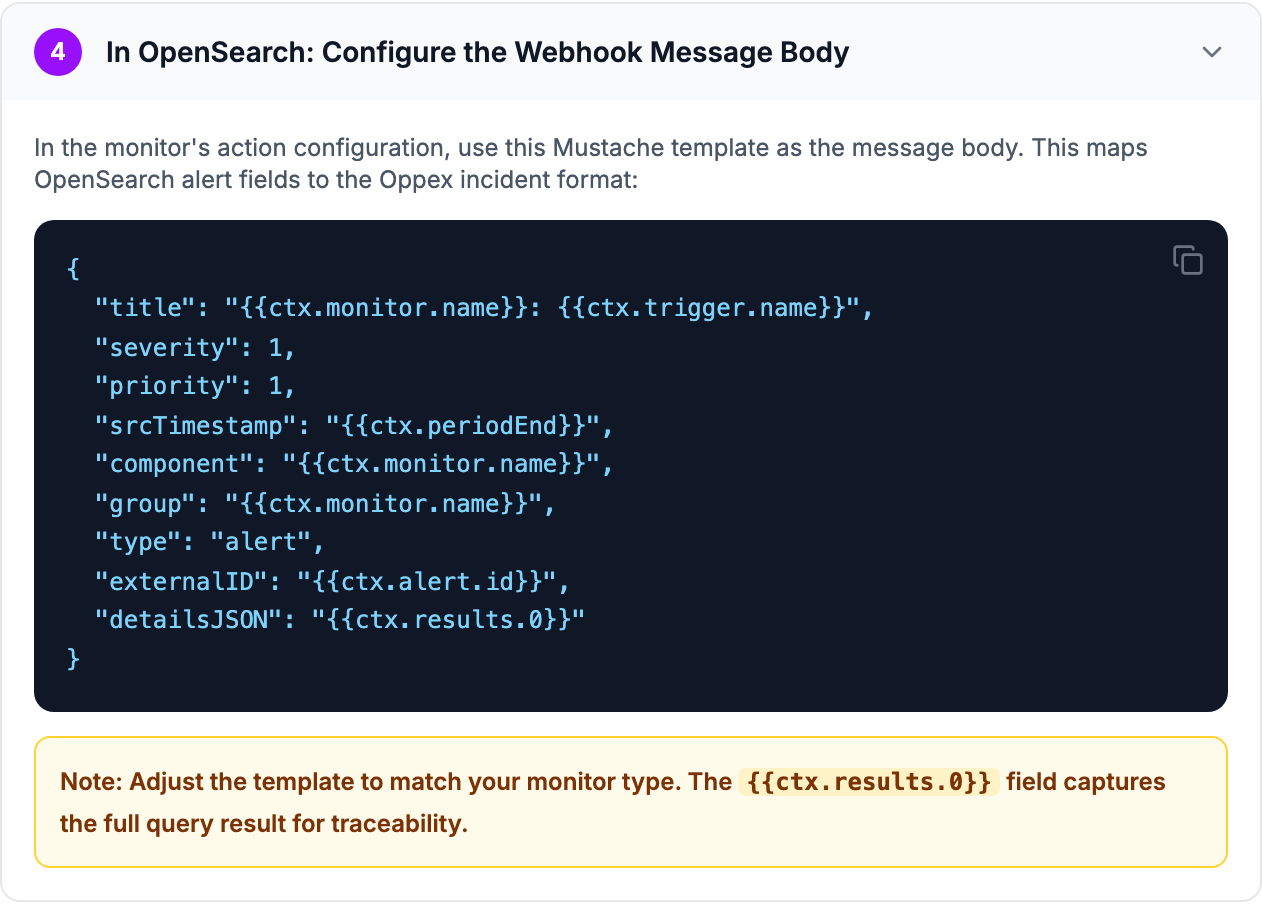1262x904 pixels.
Task: Click heading 'In OpenSearch: Configure the Webhook Message Body'
Action: click(x=478, y=52)
